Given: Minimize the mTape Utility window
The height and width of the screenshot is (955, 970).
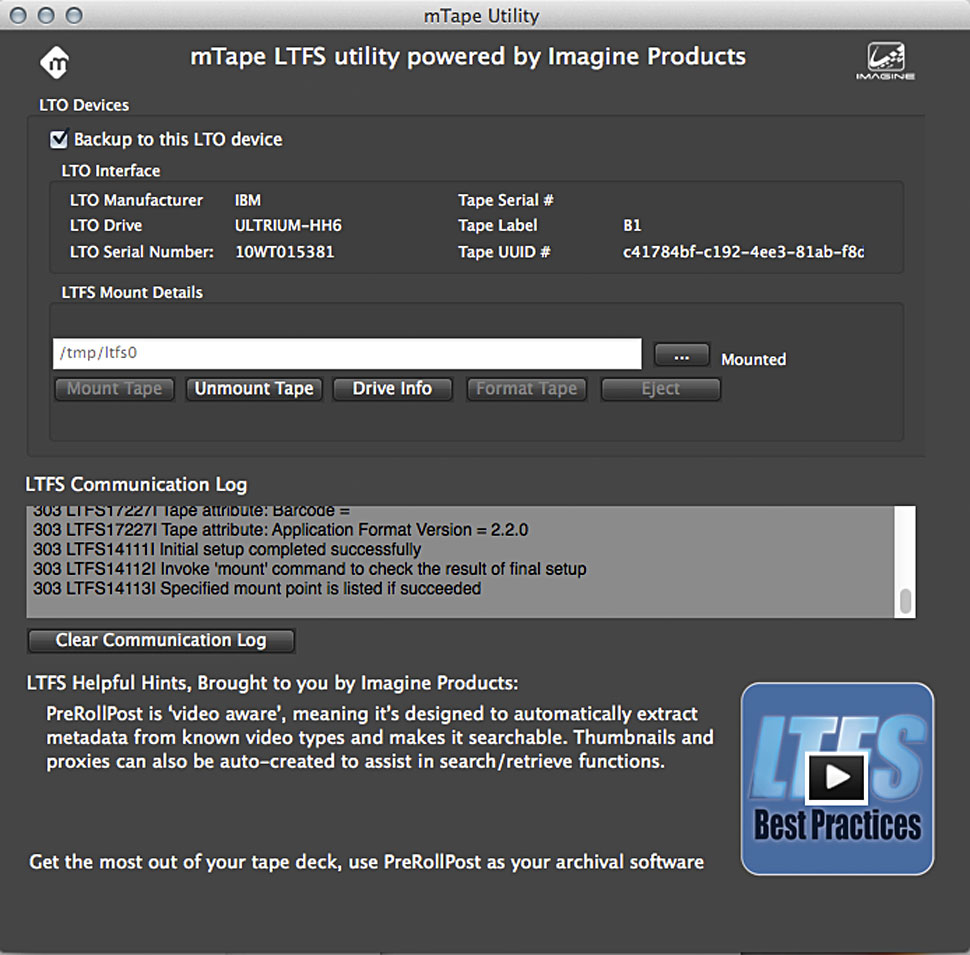Looking at the screenshot, I should click(x=46, y=15).
